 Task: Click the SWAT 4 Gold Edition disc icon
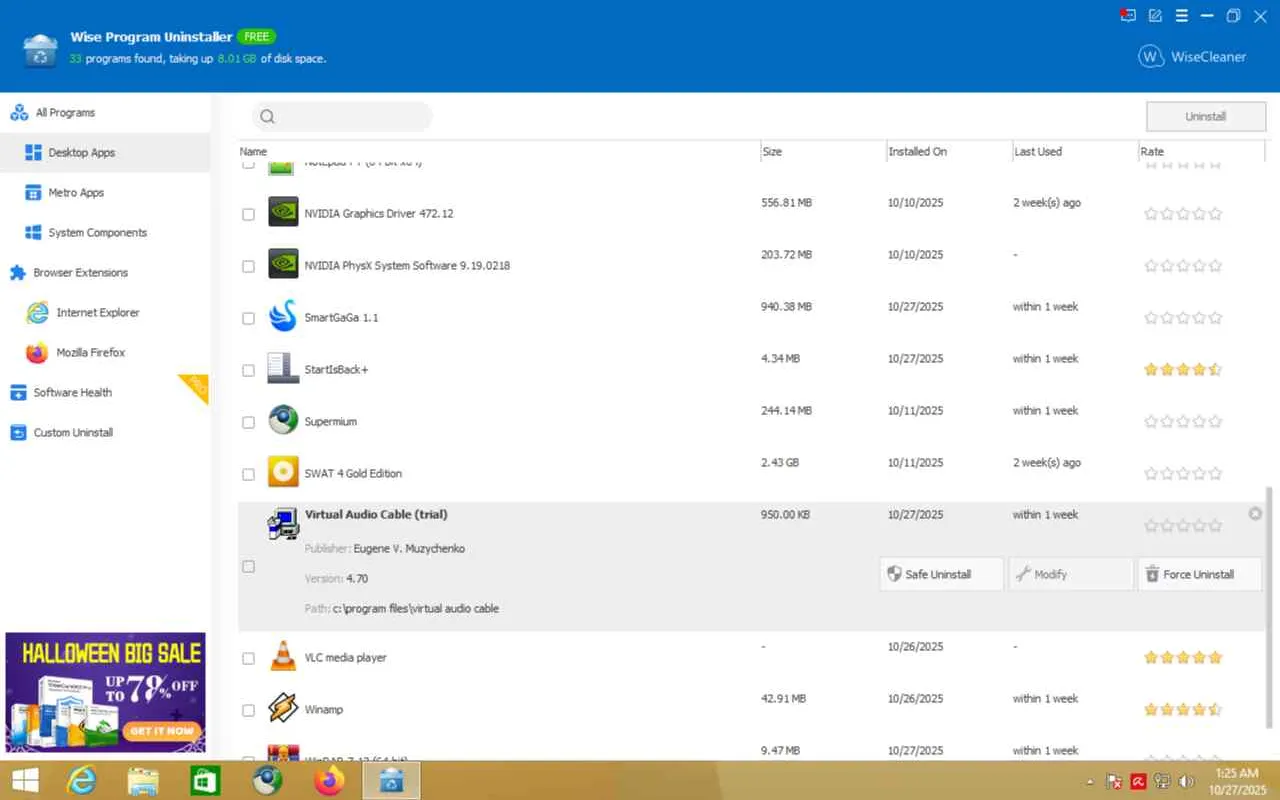tap(283, 472)
